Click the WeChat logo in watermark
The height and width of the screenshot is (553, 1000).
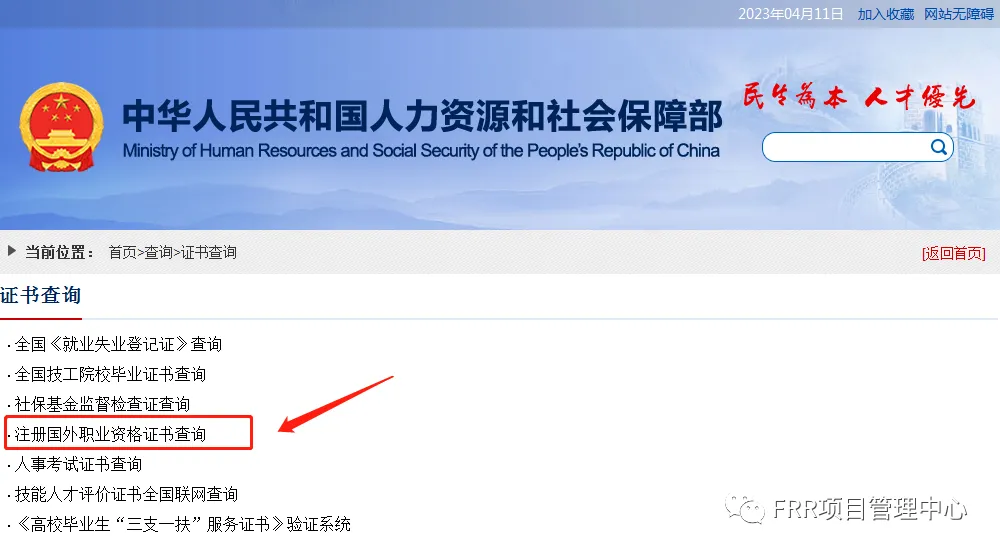pos(744,509)
